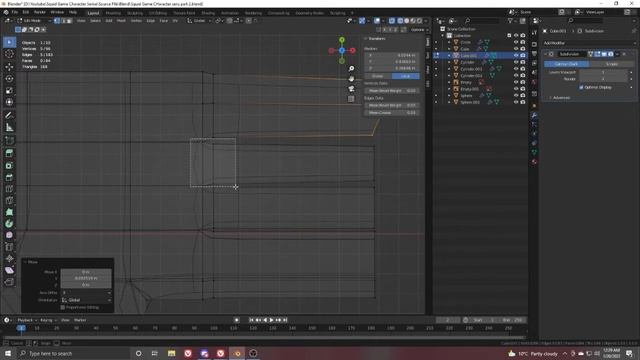The image size is (640, 360).
Task: Click the Levels Viewport value field
Action: pos(603,72)
